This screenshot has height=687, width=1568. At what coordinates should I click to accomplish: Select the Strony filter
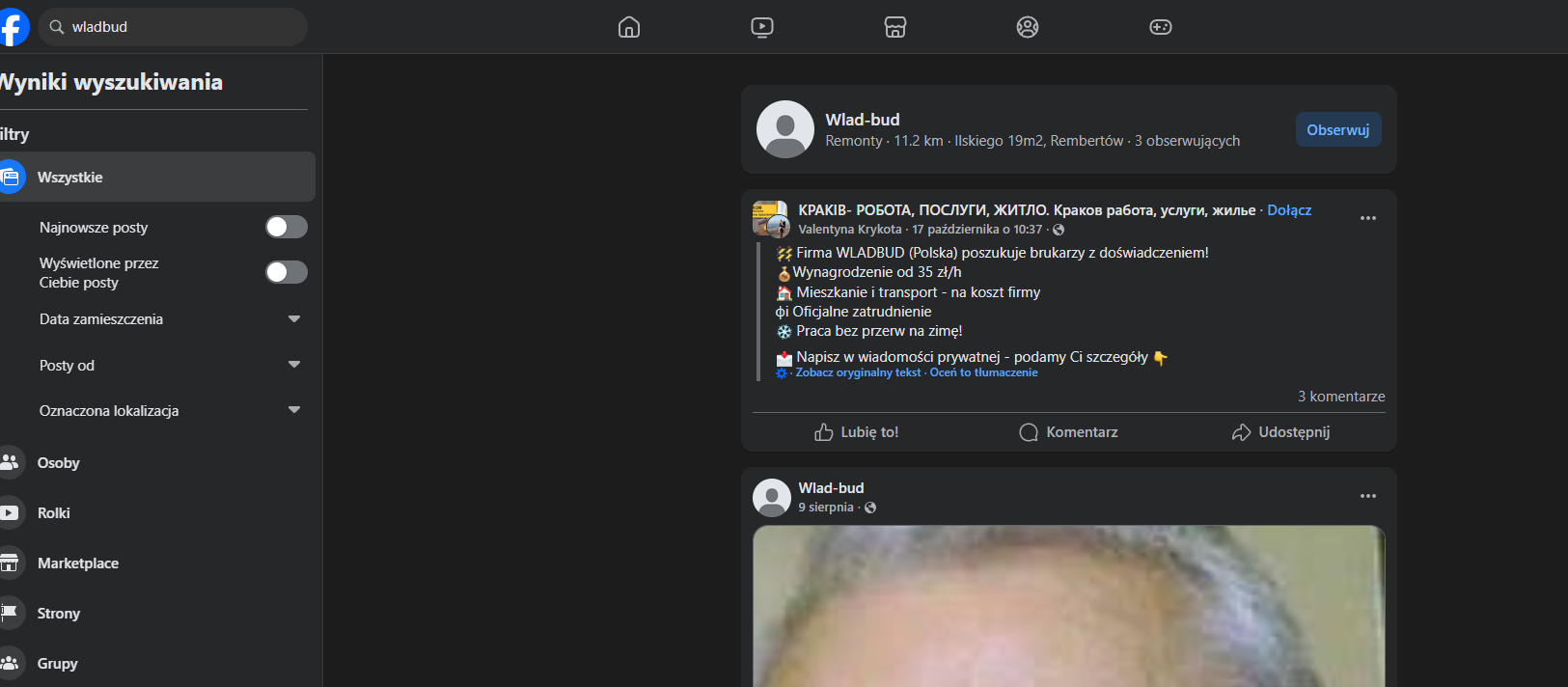click(x=59, y=614)
